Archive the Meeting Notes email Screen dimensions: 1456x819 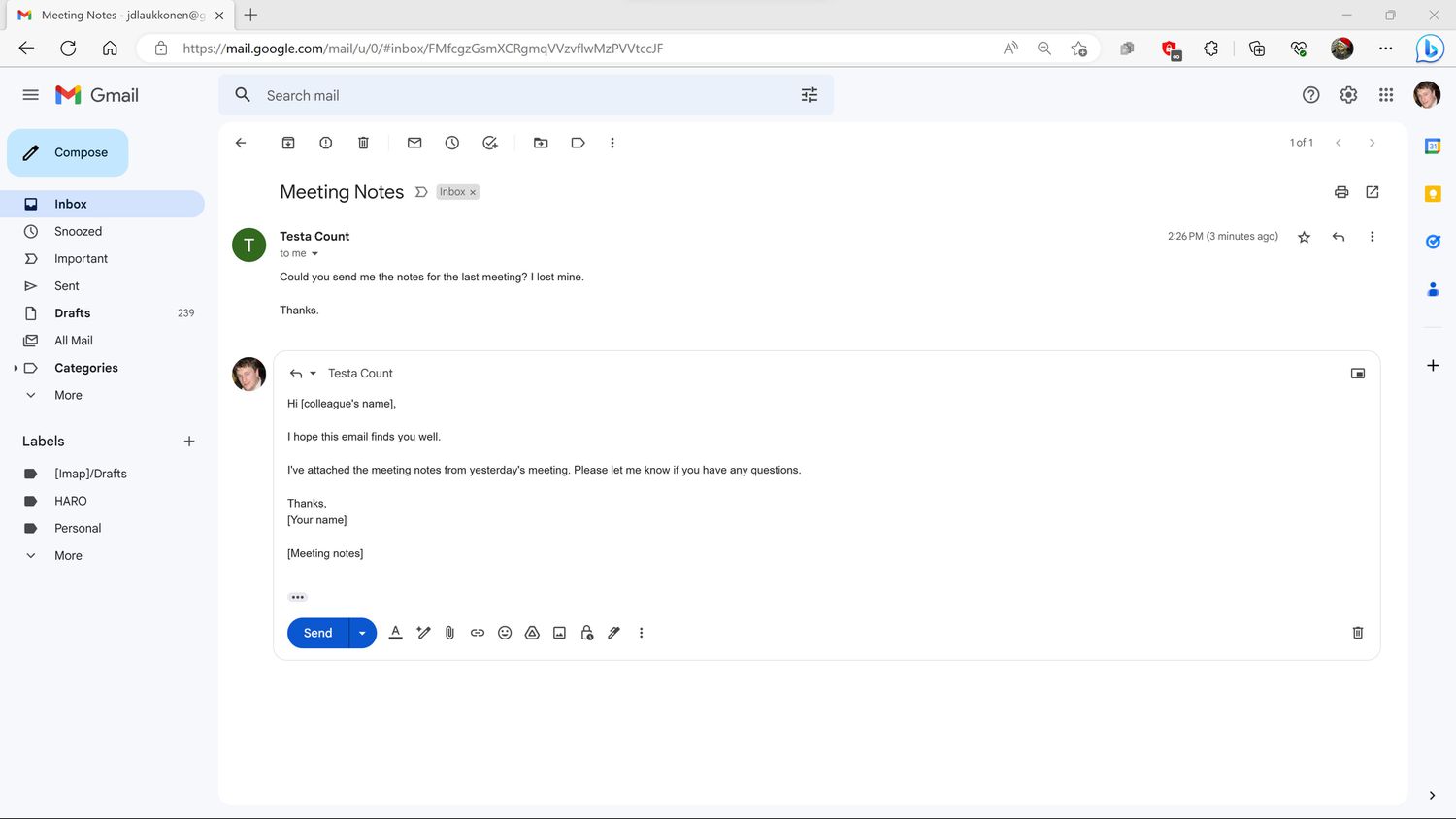[288, 143]
